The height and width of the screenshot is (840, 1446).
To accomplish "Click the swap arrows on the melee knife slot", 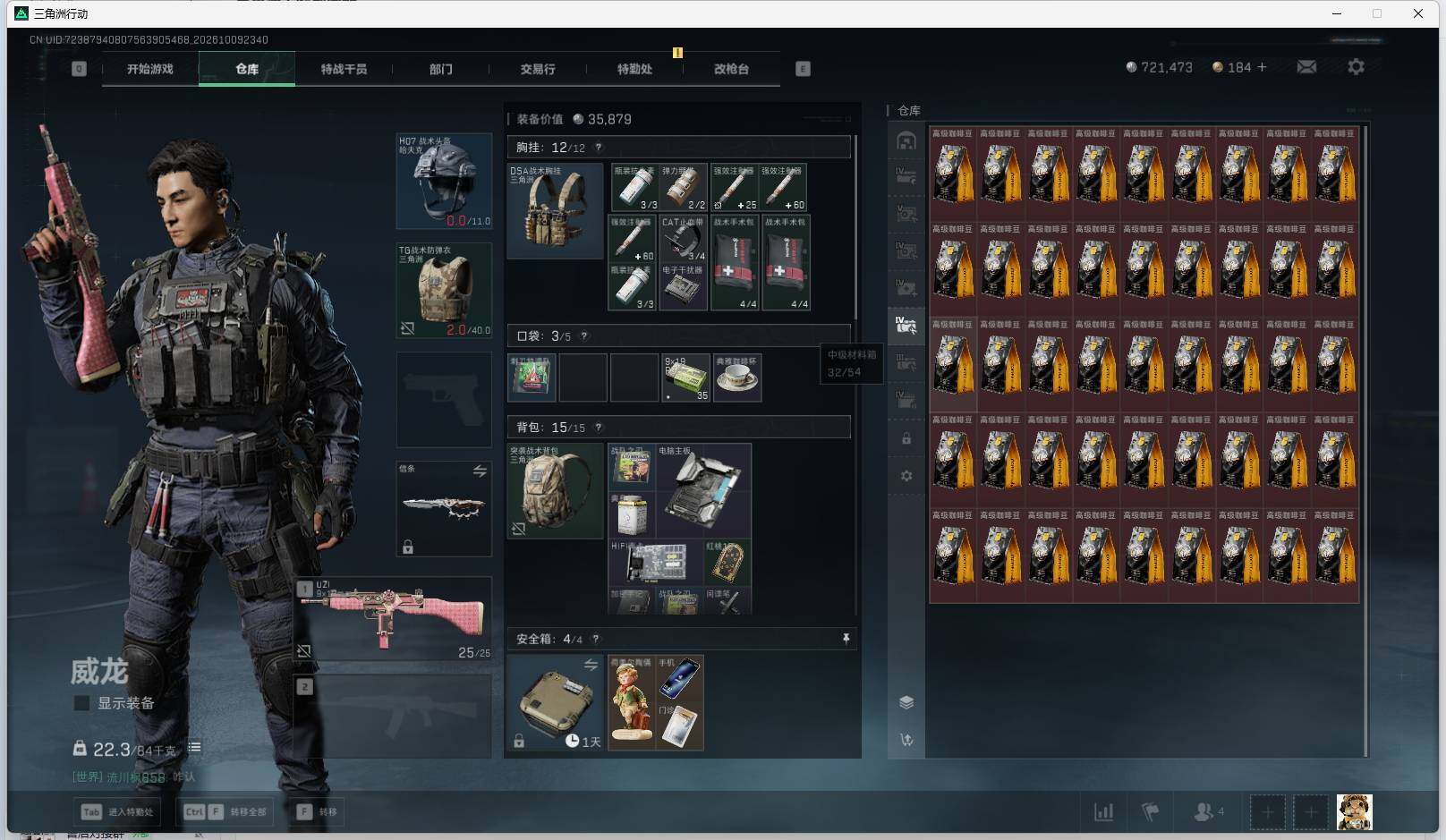I will click(x=480, y=471).
